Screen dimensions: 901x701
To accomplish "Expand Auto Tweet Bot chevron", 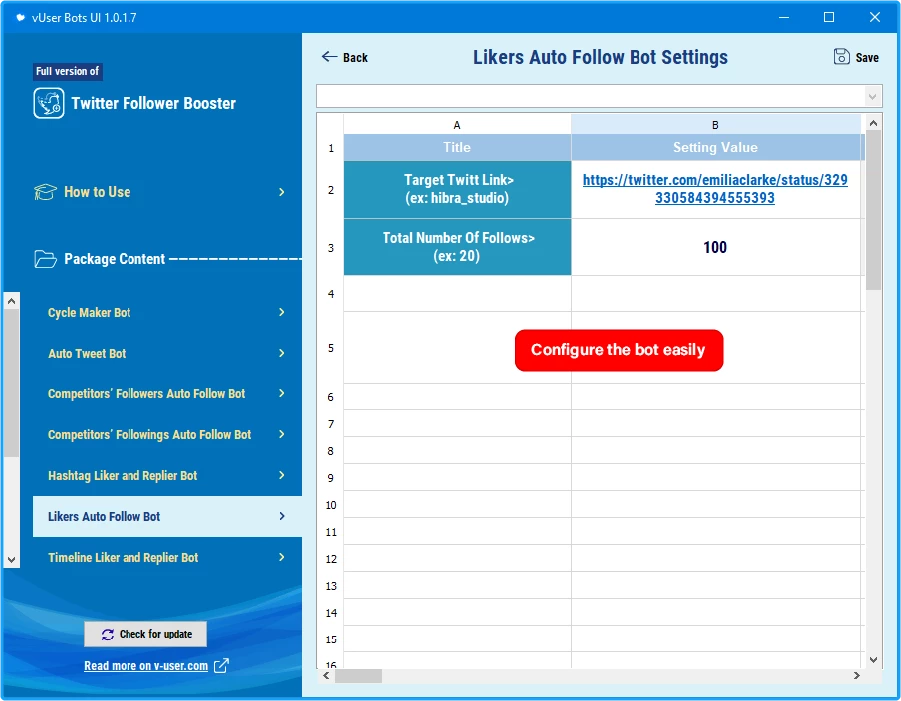I will pyautogui.click(x=282, y=353).
